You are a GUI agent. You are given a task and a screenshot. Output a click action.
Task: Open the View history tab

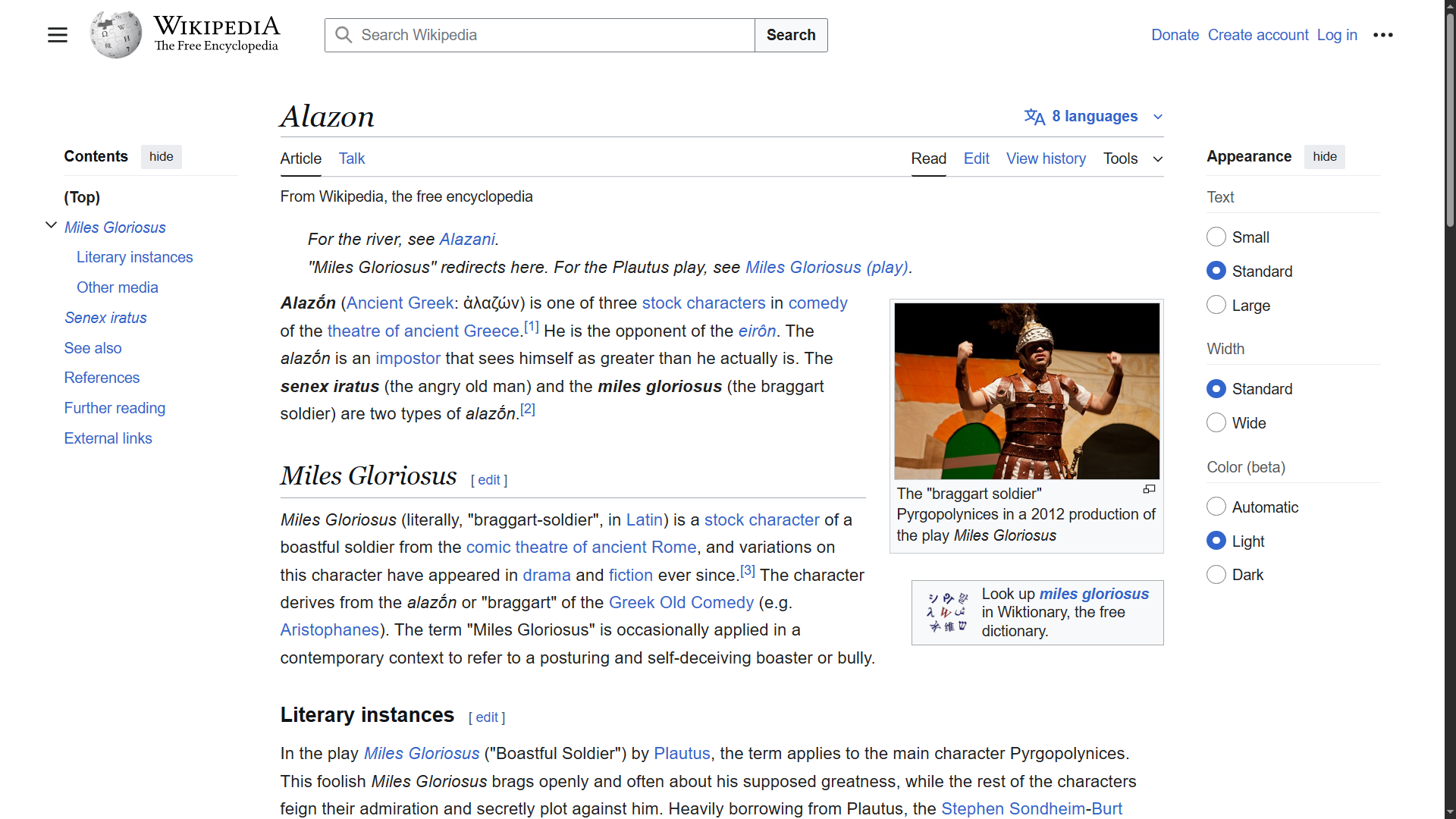1046,158
